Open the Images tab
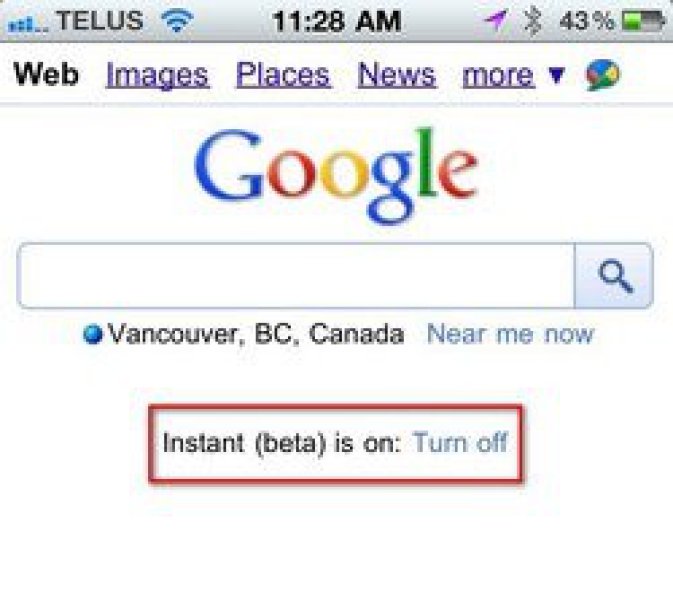This screenshot has width=673, height=600. (157, 75)
